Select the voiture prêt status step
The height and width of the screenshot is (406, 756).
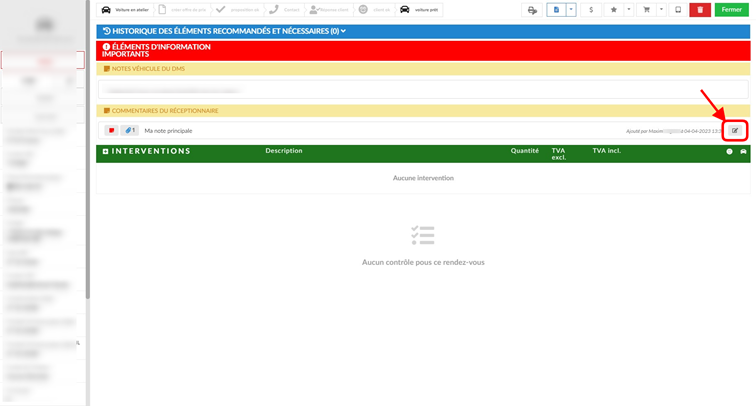[x=419, y=10]
